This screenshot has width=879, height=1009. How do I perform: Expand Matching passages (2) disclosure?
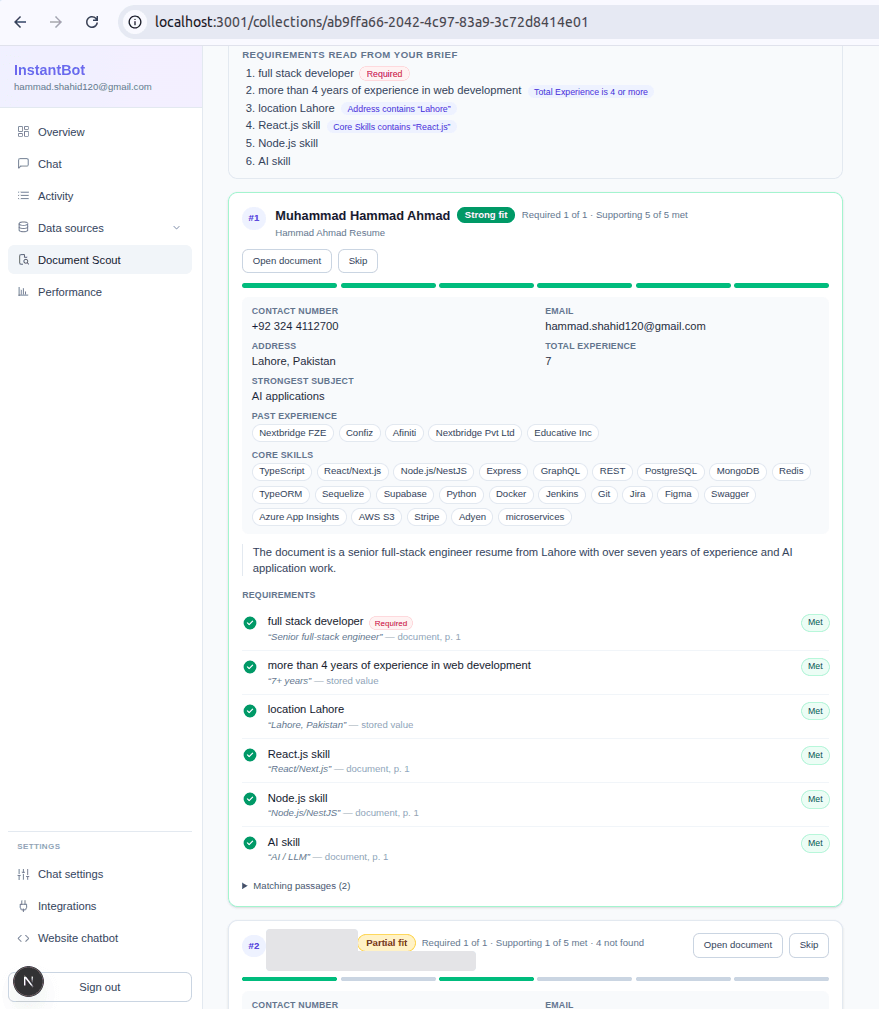pyautogui.click(x=297, y=886)
